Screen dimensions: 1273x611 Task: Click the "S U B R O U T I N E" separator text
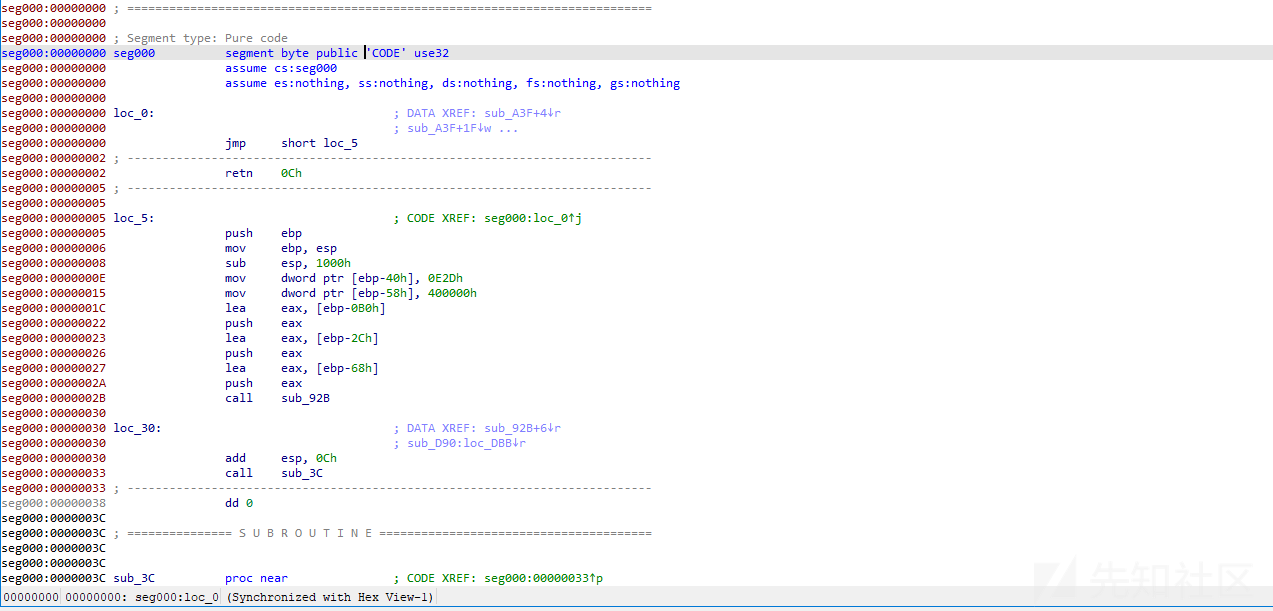(x=306, y=533)
